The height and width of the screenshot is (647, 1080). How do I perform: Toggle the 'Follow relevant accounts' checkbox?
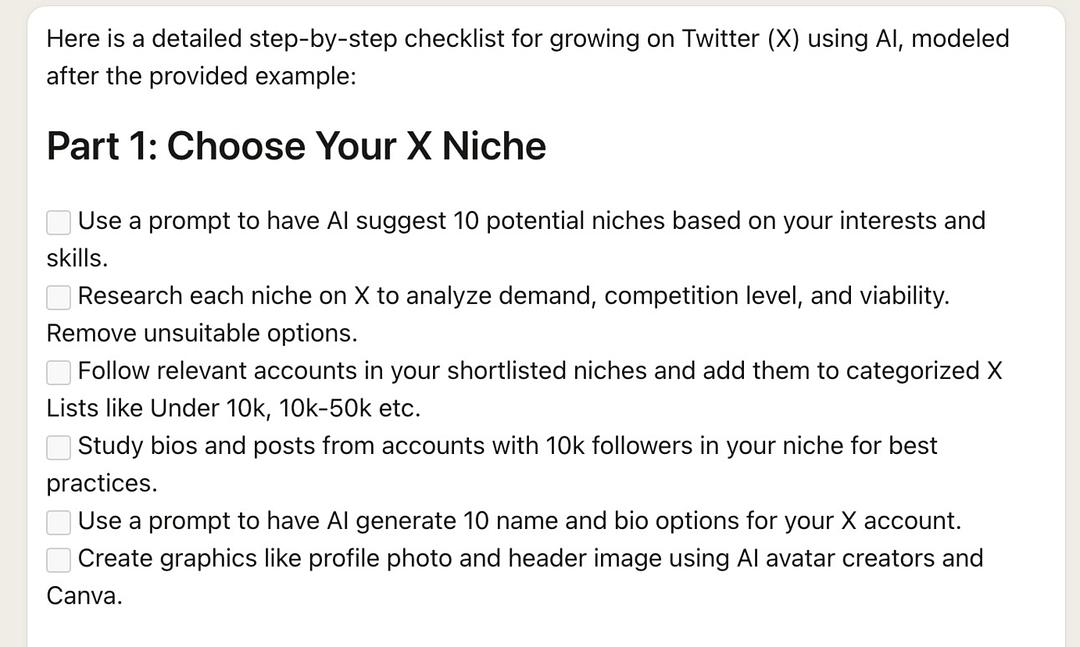pyautogui.click(x=59, y=372)
